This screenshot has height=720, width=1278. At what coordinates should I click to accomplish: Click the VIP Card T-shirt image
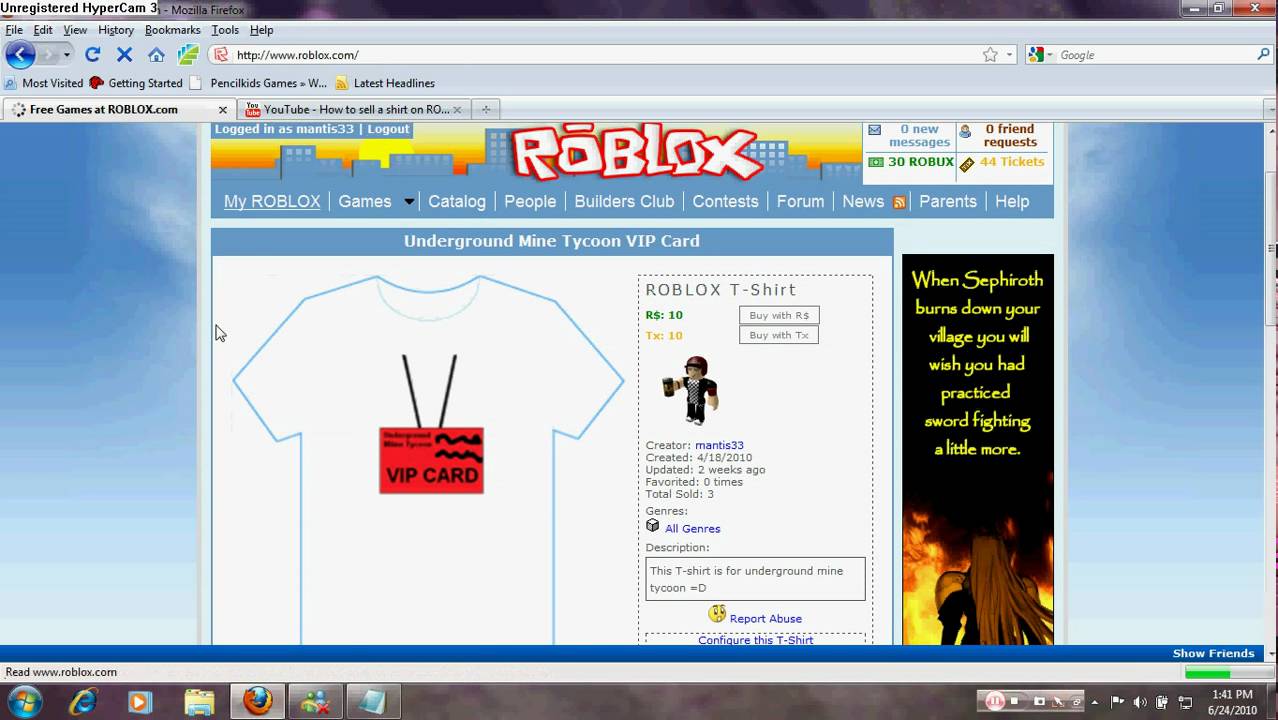click(429, 460)
